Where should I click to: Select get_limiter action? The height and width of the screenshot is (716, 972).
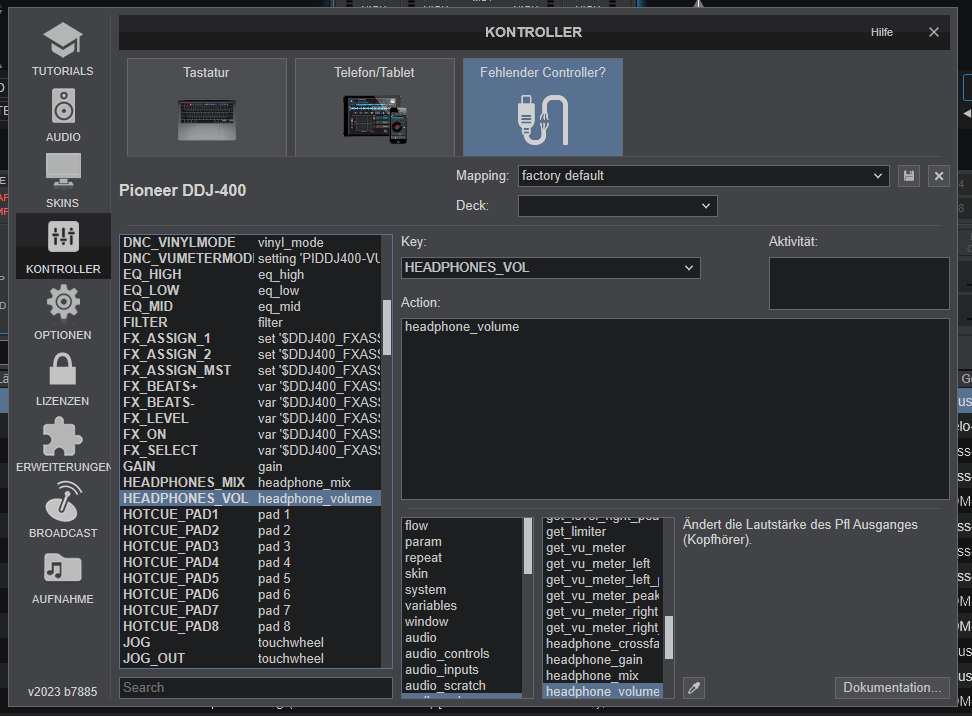pyautogui.click(x=603, y=532)
